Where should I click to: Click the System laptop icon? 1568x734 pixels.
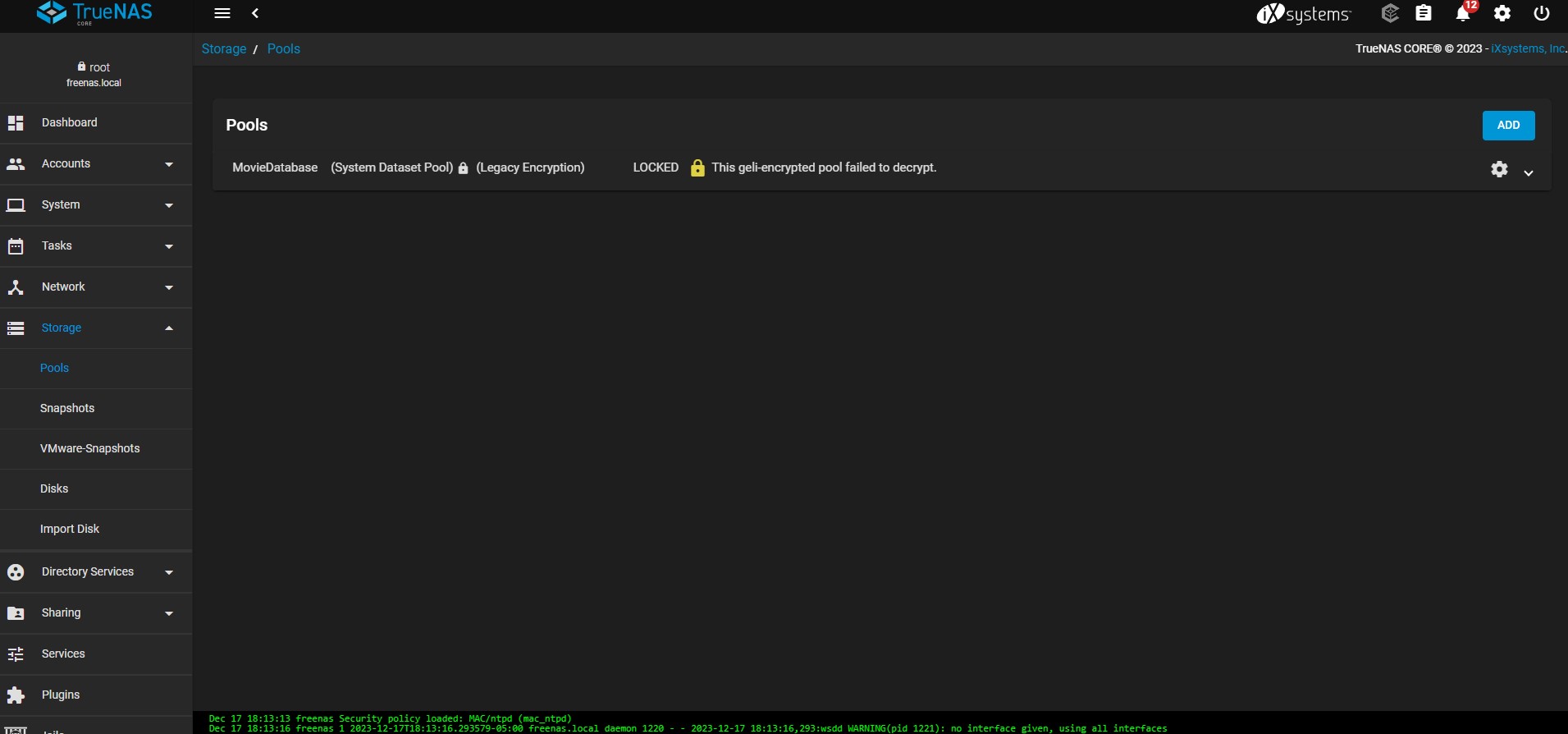tap(16, 205)
